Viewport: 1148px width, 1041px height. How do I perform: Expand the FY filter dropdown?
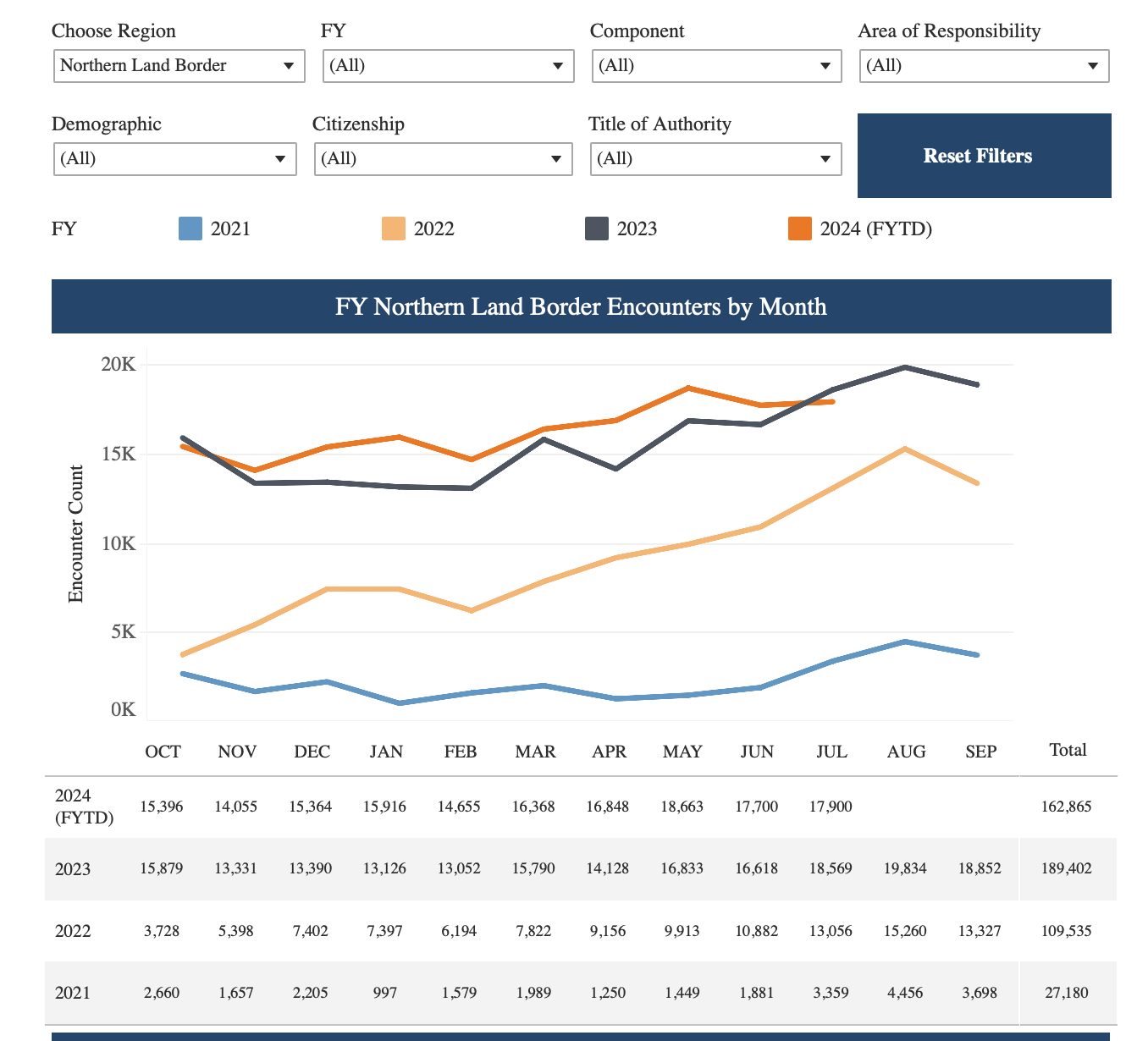click(448, 66)
